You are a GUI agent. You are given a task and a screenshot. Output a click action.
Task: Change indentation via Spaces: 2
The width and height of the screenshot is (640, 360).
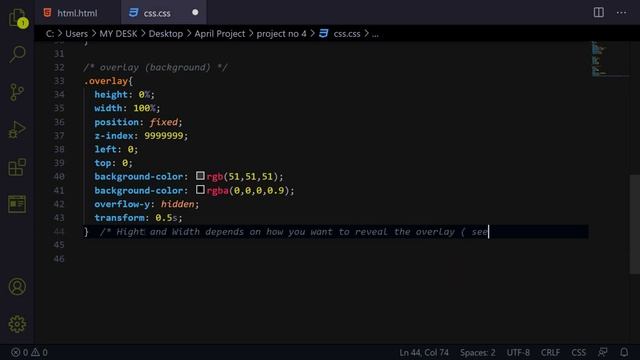pos(478,352)
